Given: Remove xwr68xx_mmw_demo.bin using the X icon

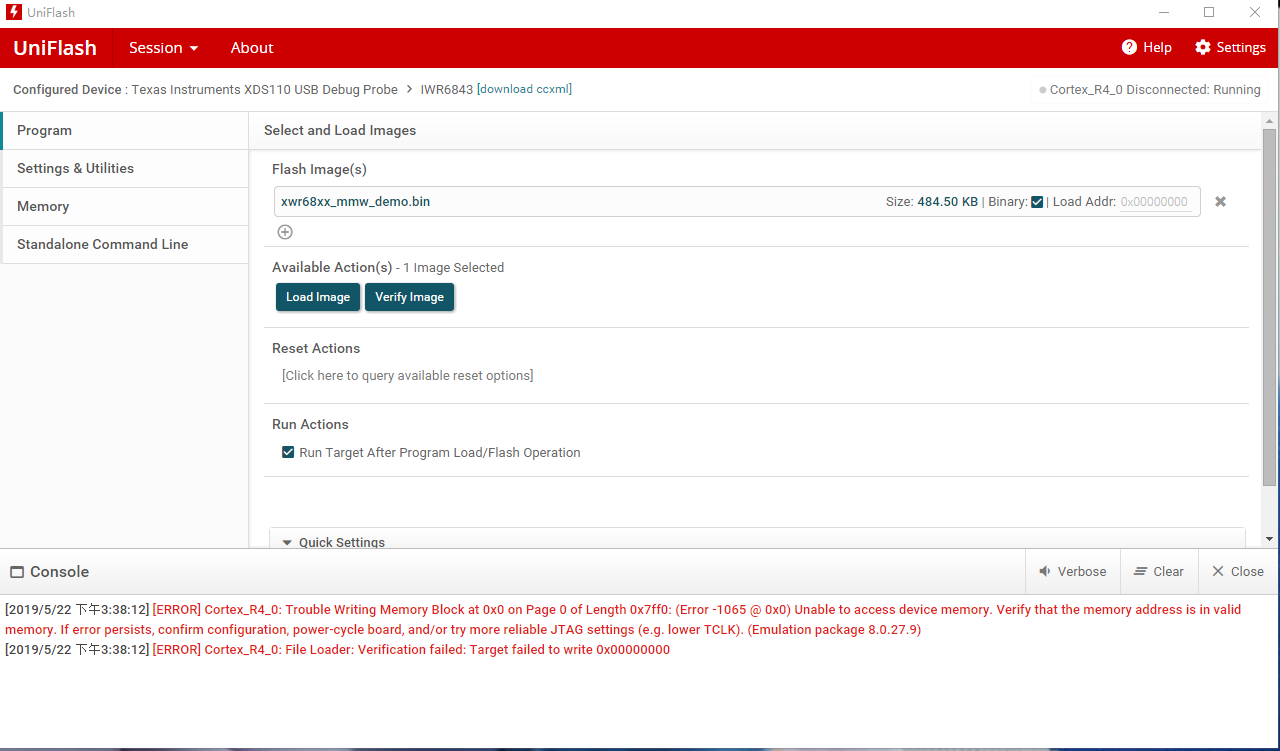Looking at the screenshot, I should pyautogui.click(x=1220, y=201).
